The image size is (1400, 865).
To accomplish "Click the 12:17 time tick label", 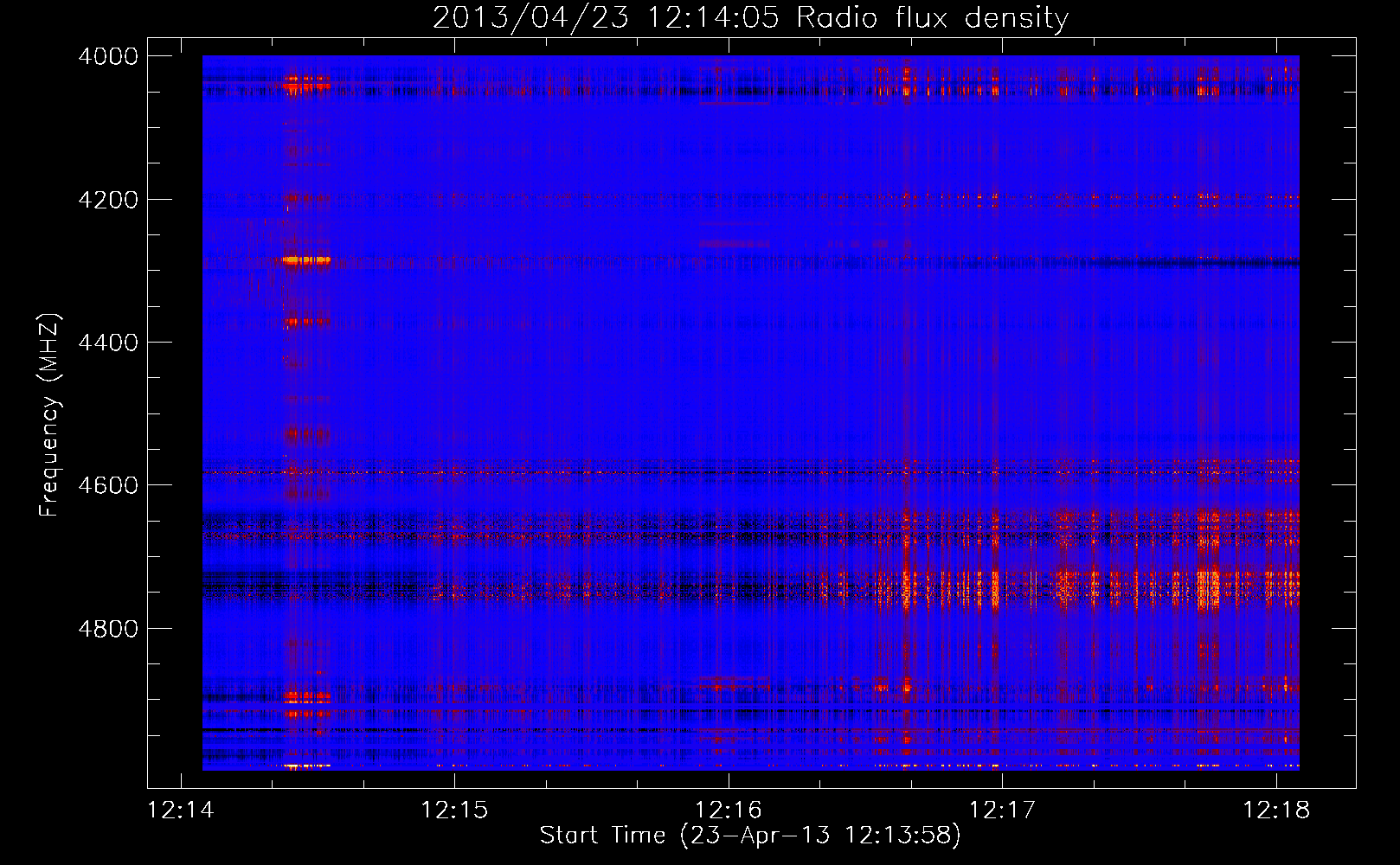I will click(x=1002, y=811).
